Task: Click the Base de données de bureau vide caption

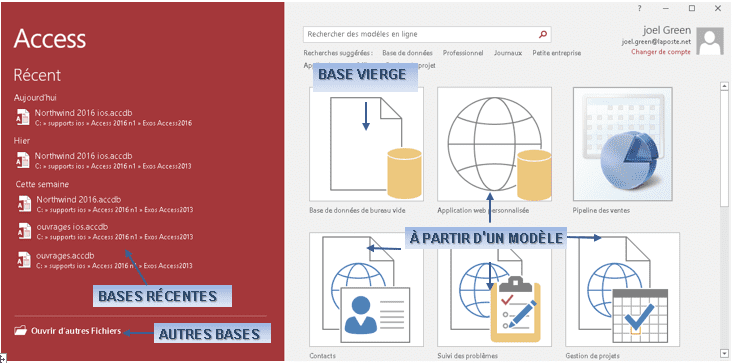Action: 357,210
